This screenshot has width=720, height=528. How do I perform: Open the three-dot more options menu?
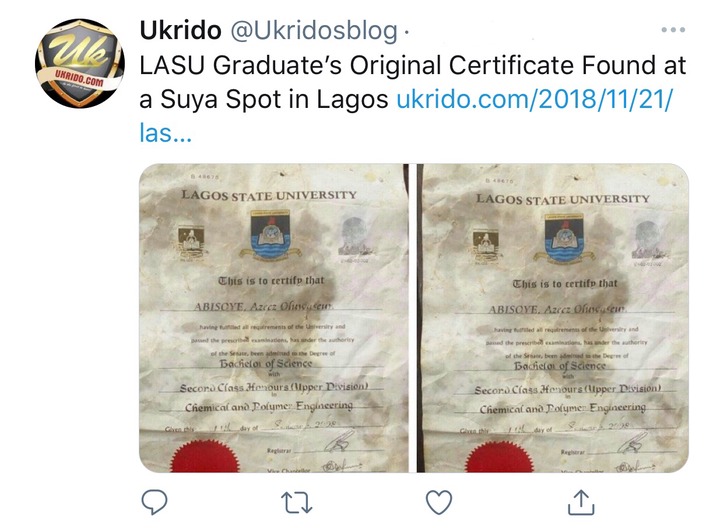point(673,30)
